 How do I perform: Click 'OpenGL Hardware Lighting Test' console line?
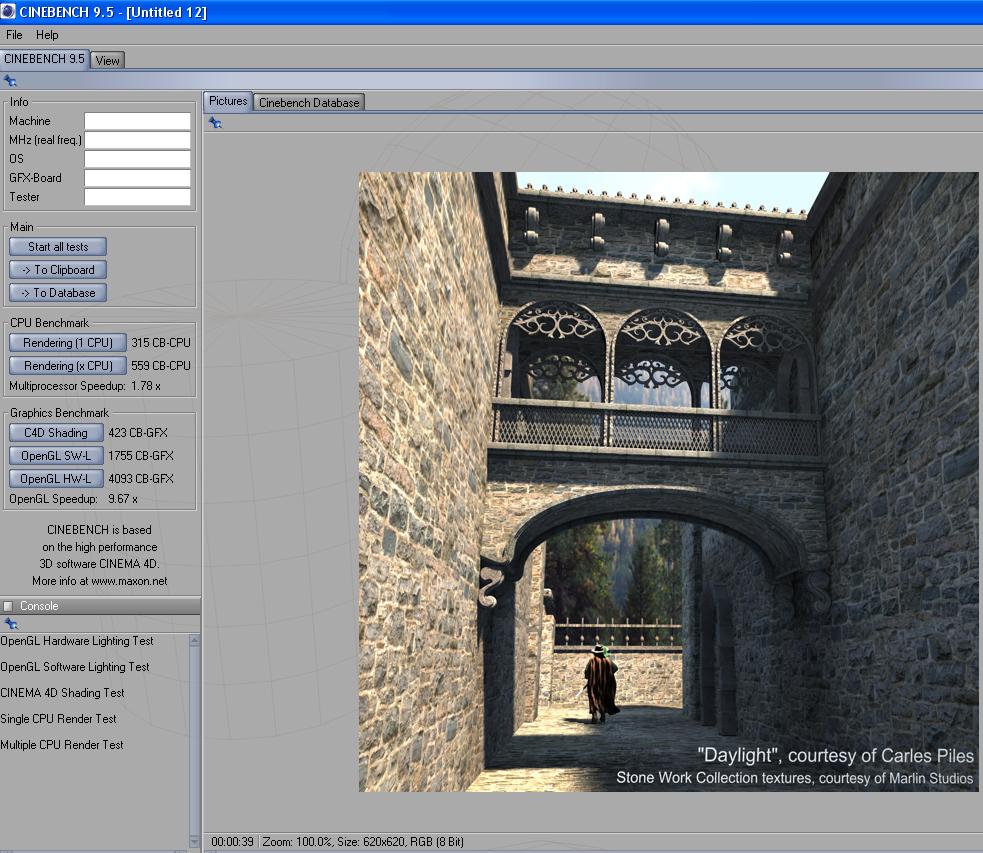76,641
